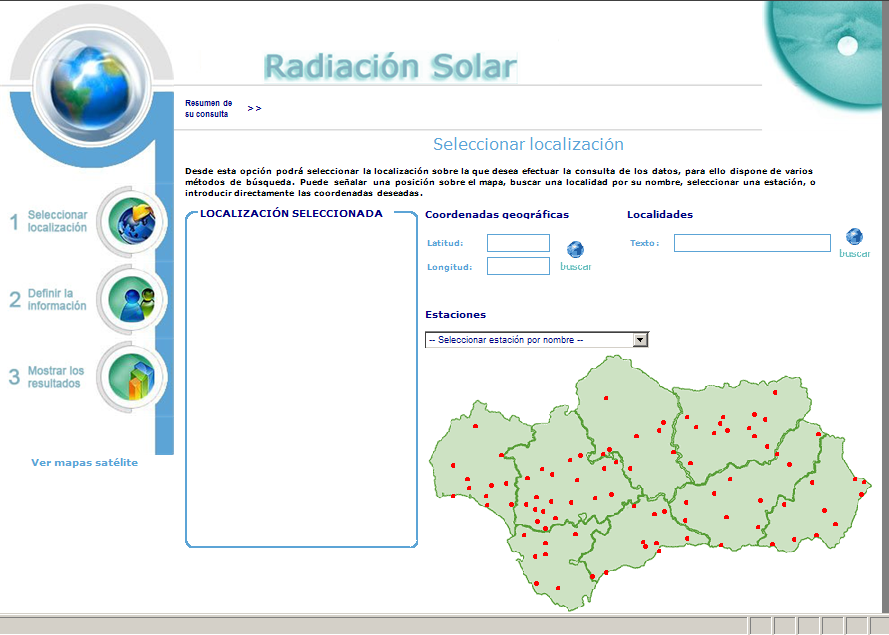Click the Longitud input field
This screenshot has width=889, height=635.
pyautogui.click(x=517, y=265)
